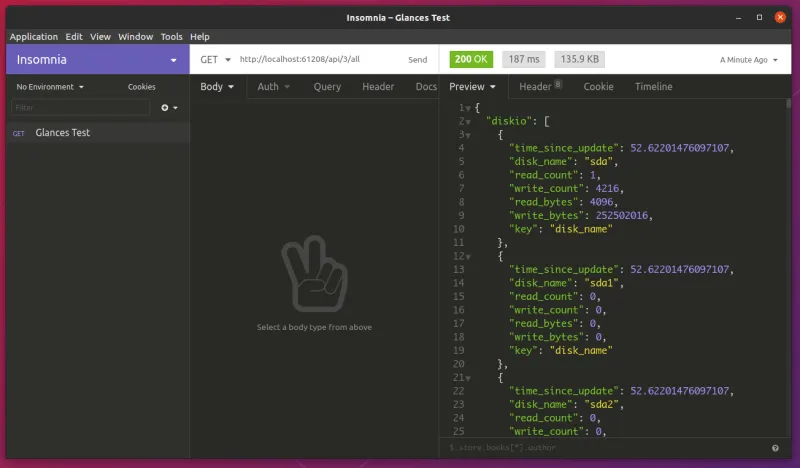Expand the Preview mode dropdown
The image size is (800, 468).
(x=472, y=87)
